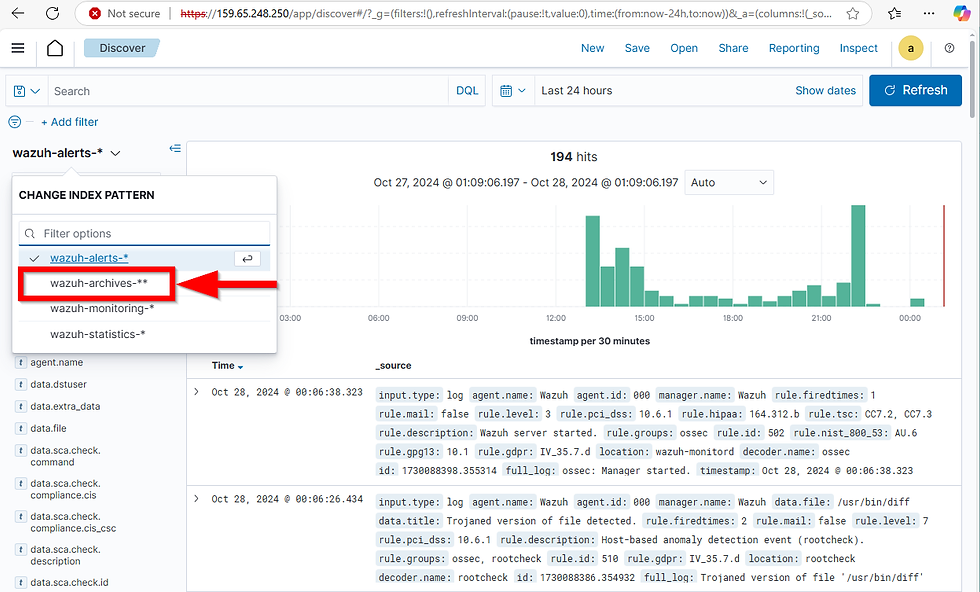Viewport: 980px width, 592px height.
Task: Click the type icon for data.dstuser field
Action: pyautogui.click(x=21, y=384)
